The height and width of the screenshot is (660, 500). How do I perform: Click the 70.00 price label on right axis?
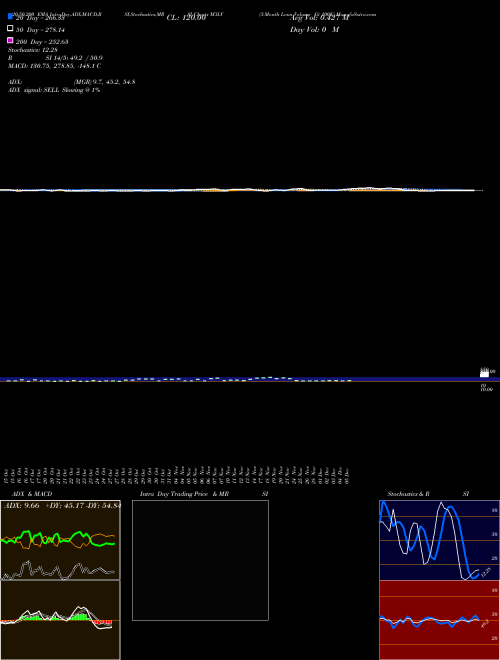(x=487, y=390)
